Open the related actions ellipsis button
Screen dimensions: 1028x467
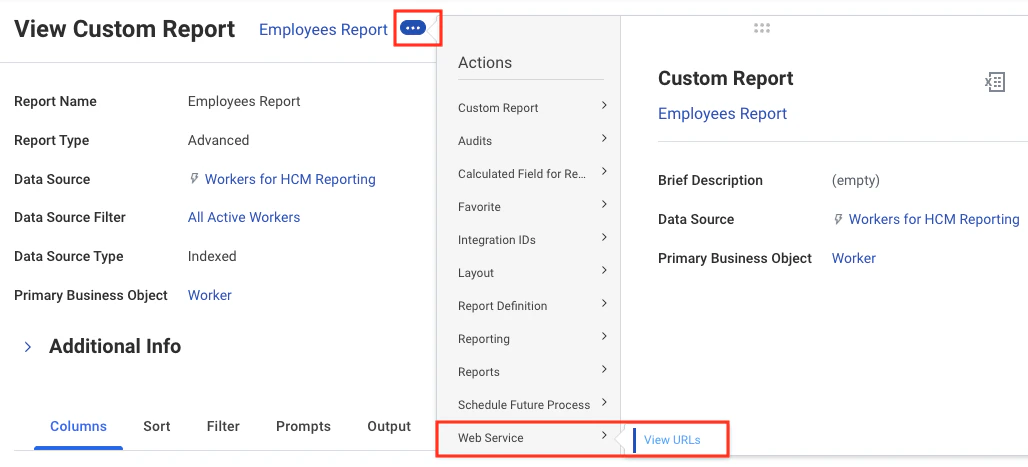coord(413,28)
